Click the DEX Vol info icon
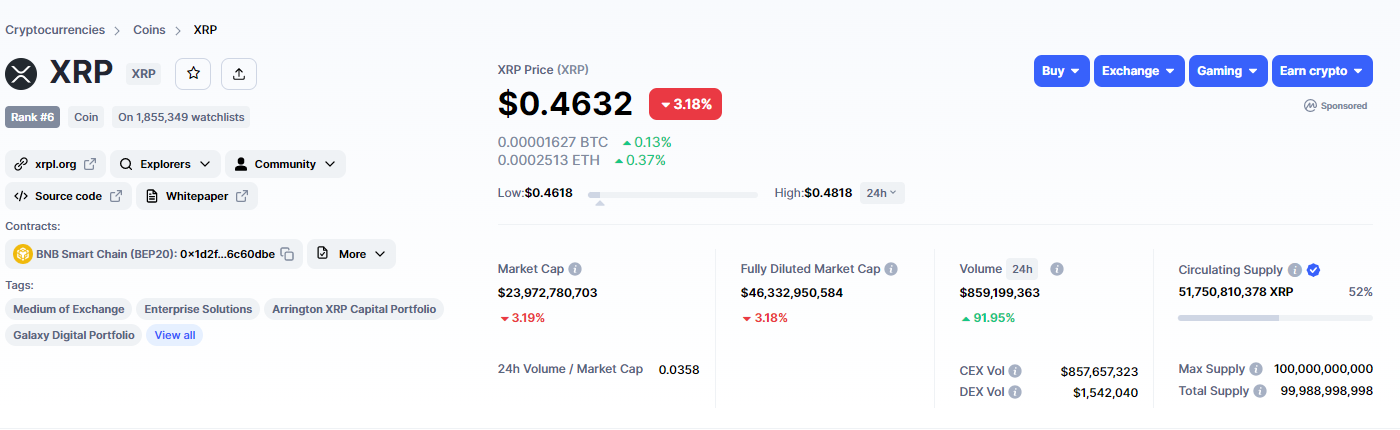Screen dimensions: 1400x430 (x=1015, y=392)
